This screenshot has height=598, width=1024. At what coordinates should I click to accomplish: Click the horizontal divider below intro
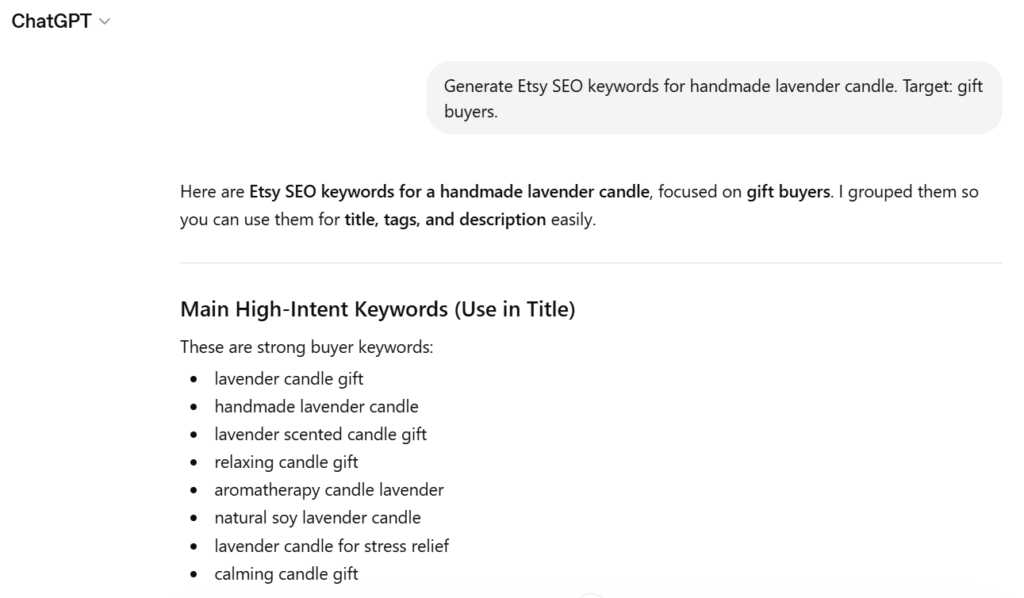(x=590, y=263)
